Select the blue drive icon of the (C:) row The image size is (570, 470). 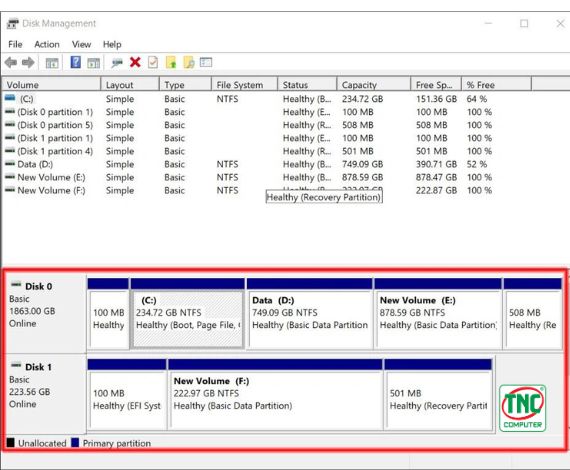point(10,98)
